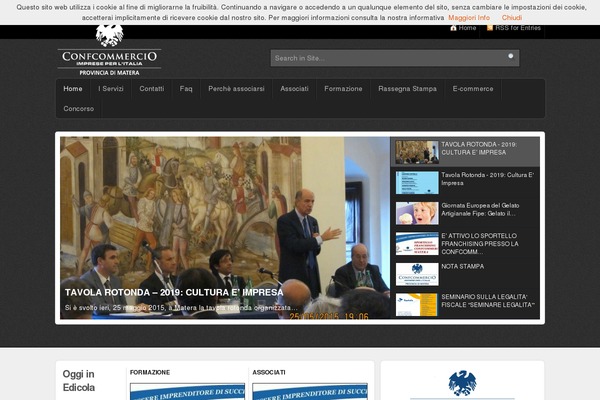
Task: Open 'SEMINARIO SULLA LEGALITA' FISCALE' title
Action: coord(488,301)
